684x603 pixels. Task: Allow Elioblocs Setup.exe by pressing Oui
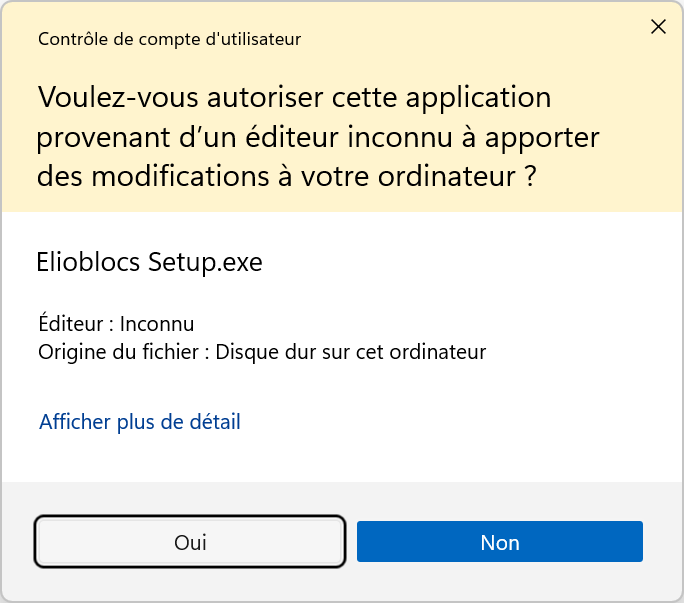tap(190, 542)
